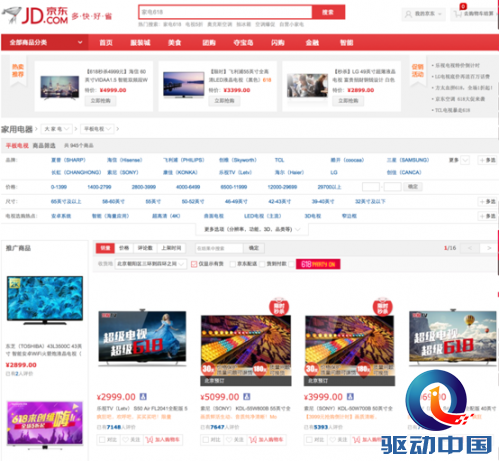
Task: Click the +多选 button in the size row
Action: 488,202
